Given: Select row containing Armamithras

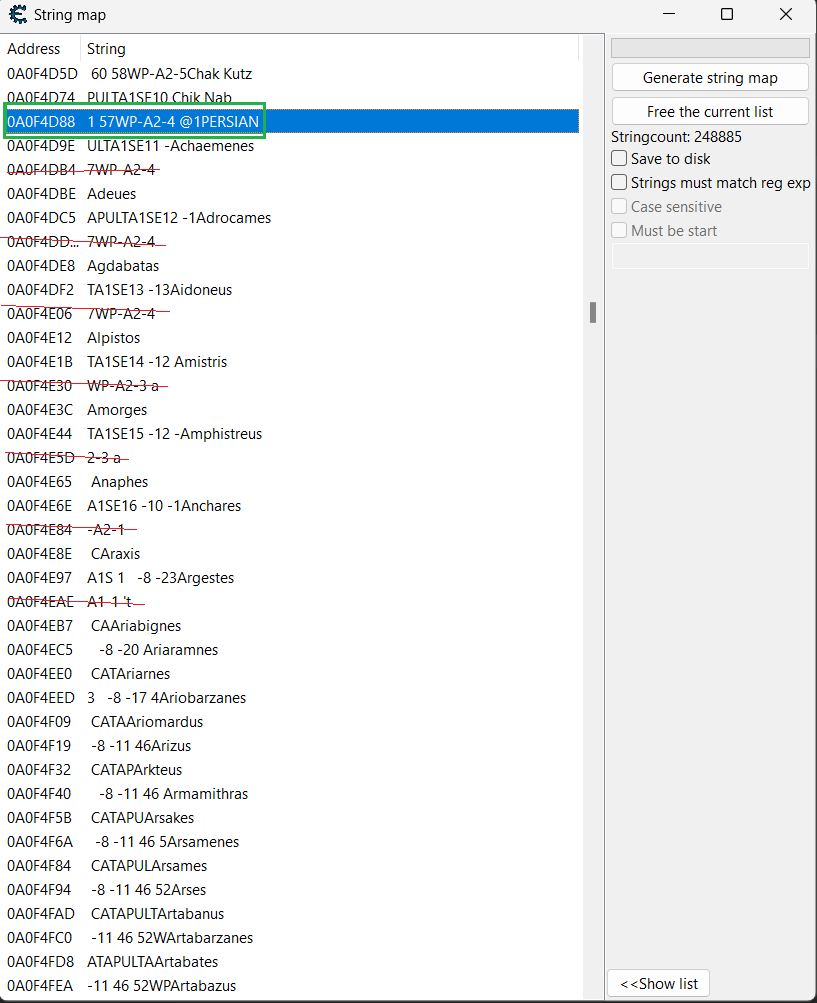Looking at the screenshot, I should click(x=290, y=793).
